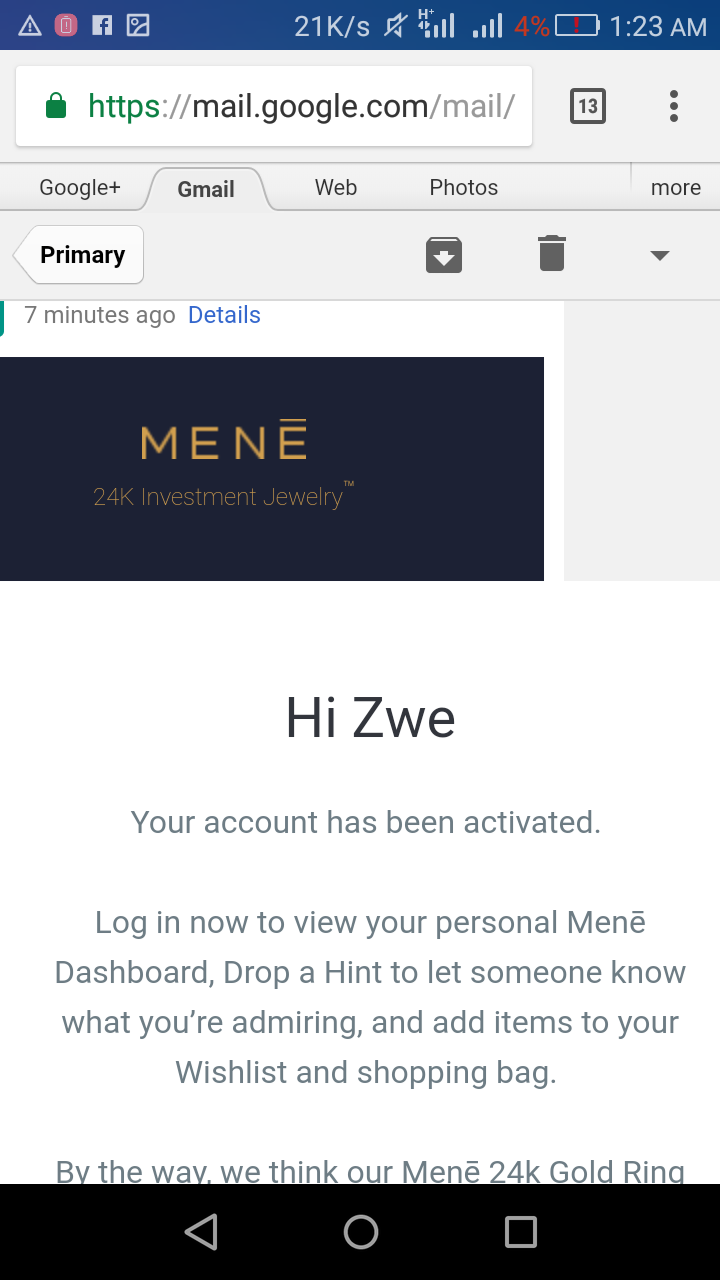Image resolution: width=720 pixels, height=1280 pixels.
Task: Expand the 'more' Google services menu
Action: pos(675,188)
